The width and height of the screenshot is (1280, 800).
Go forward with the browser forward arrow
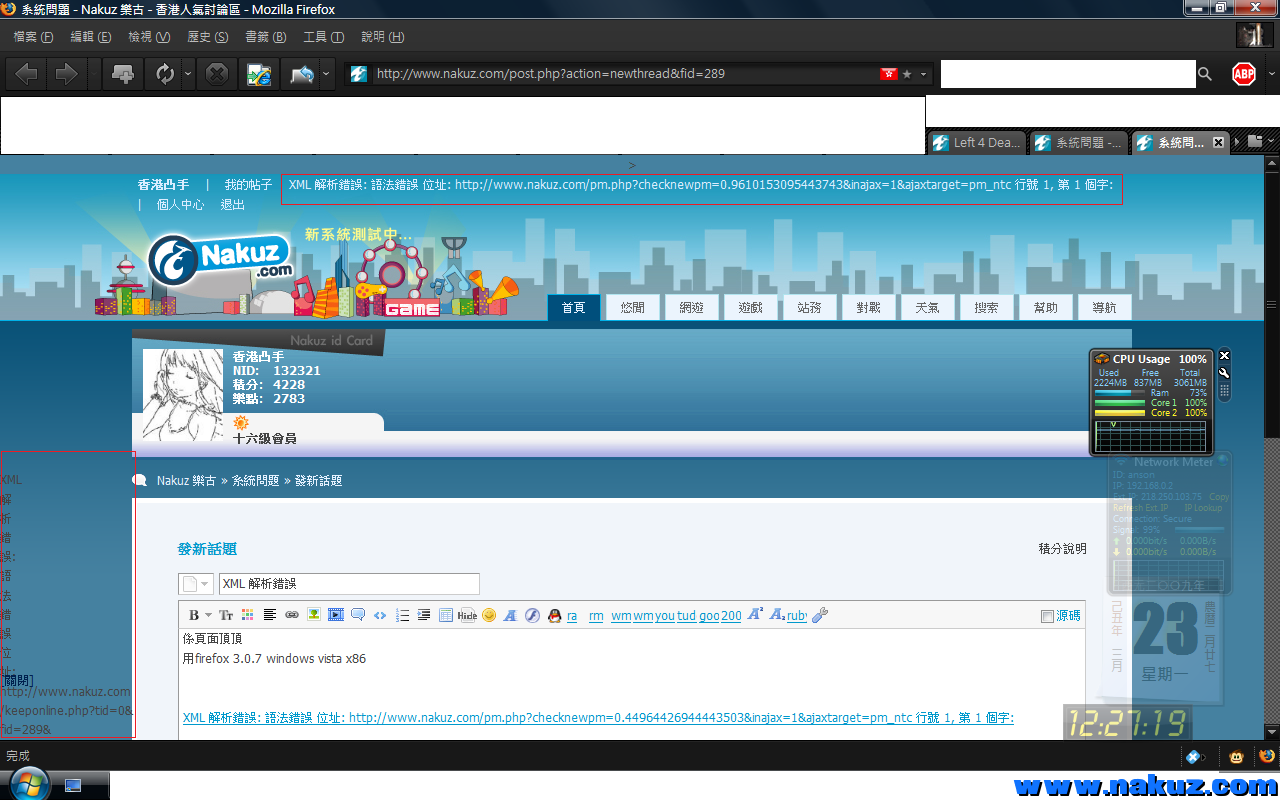pos(66,74)
